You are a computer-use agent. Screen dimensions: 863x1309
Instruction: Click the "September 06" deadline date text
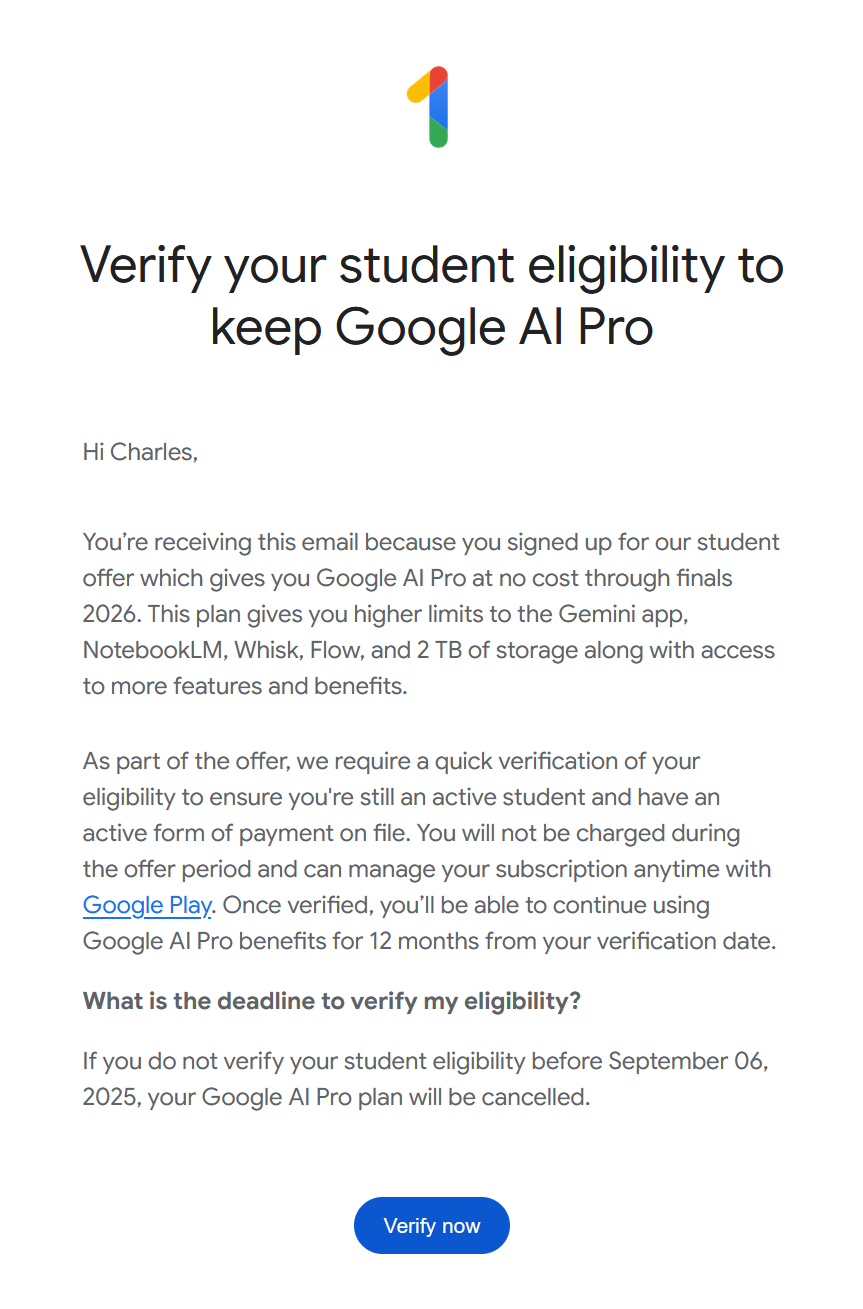687,1061
